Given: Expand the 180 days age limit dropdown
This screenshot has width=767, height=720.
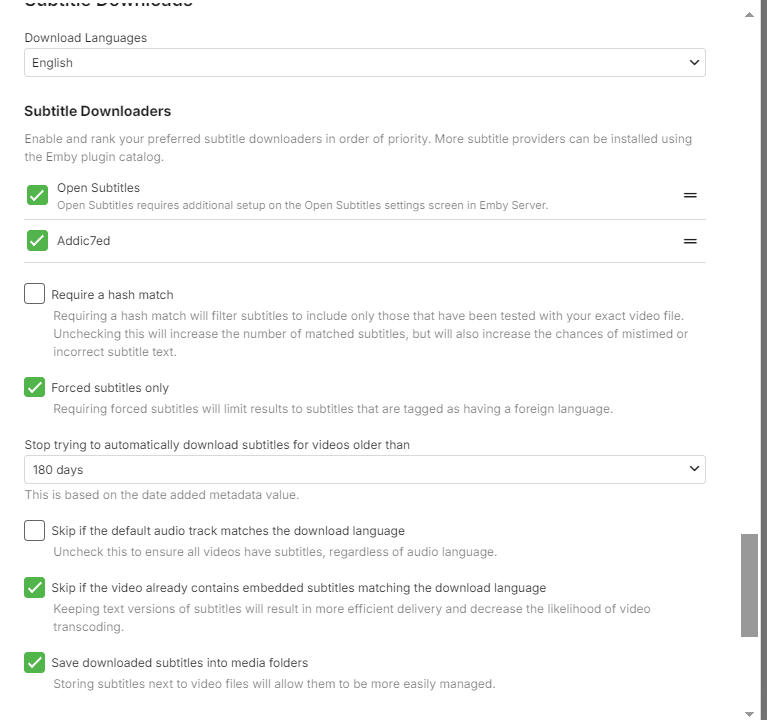Looking at the screenshot, I should 364,469.
